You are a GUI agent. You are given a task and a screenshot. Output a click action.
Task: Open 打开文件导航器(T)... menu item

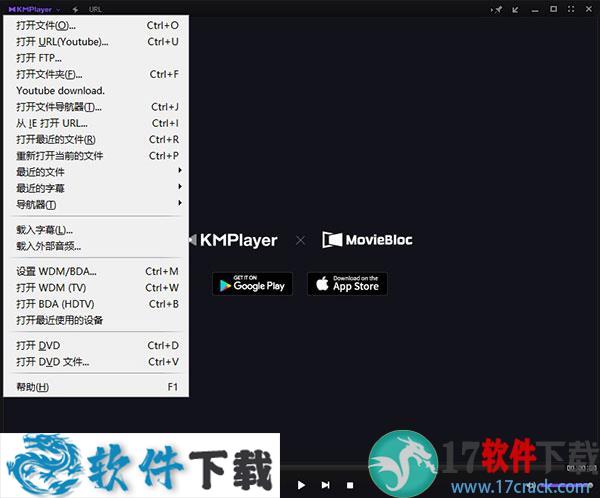click(96, 107)
